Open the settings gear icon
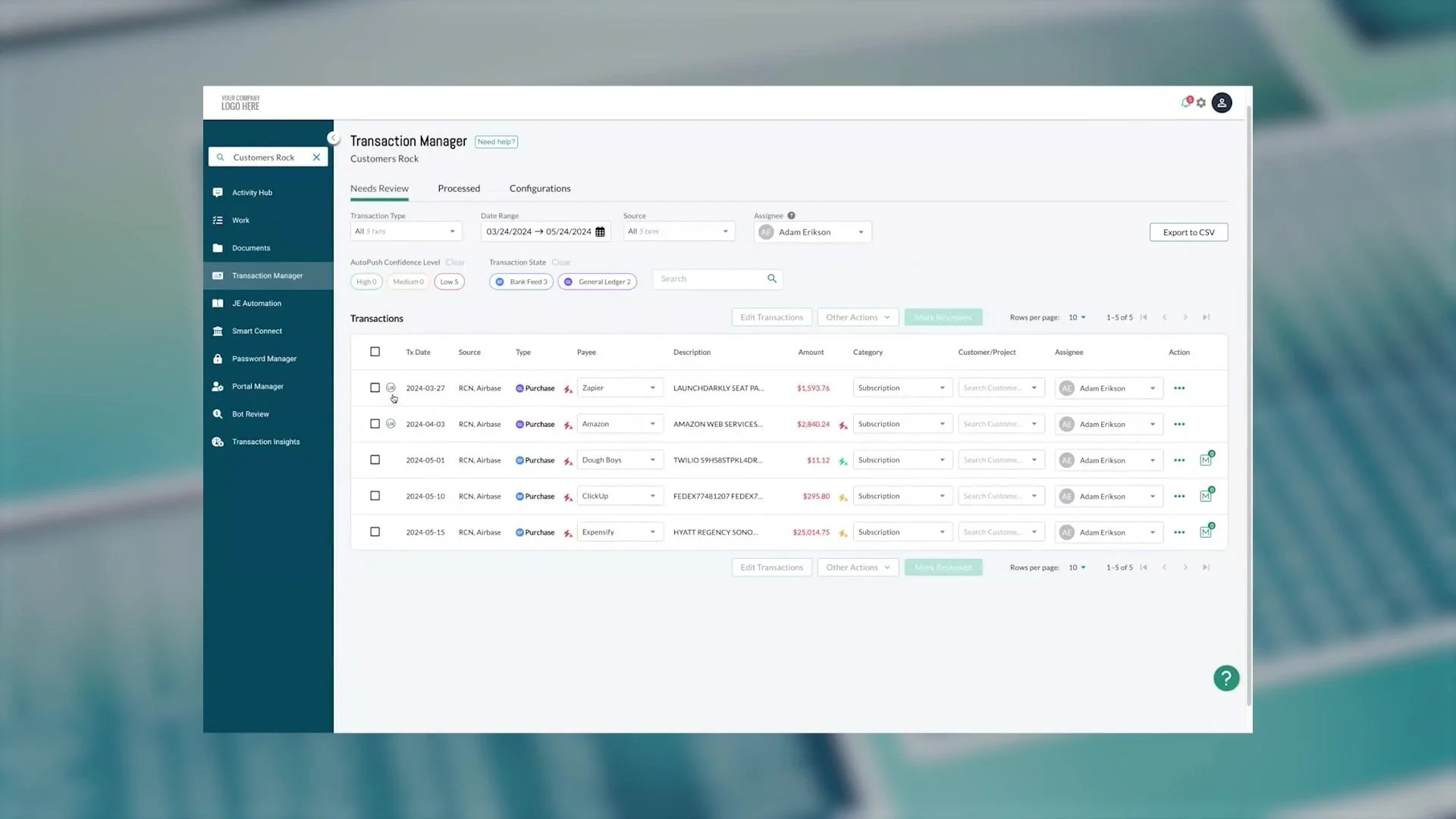Viewport: 1456px width, 819px height. (x=1201, y=102)
